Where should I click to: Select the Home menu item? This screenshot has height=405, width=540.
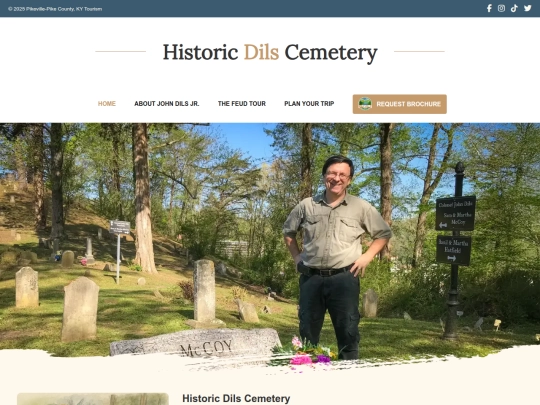tap(107, 104)
